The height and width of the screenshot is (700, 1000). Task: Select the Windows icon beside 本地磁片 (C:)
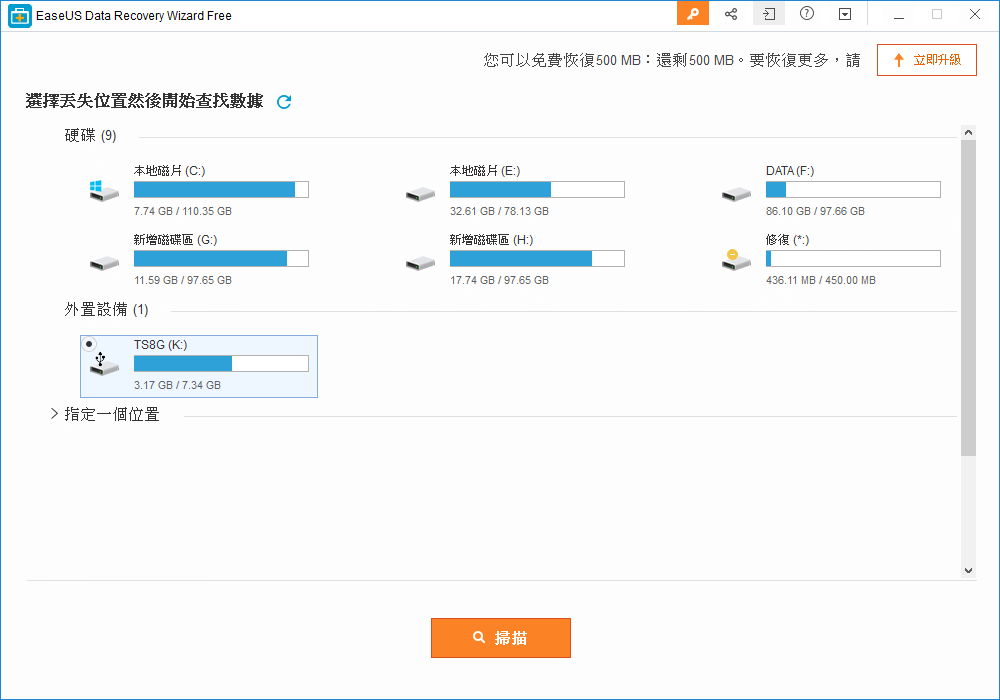103,190
